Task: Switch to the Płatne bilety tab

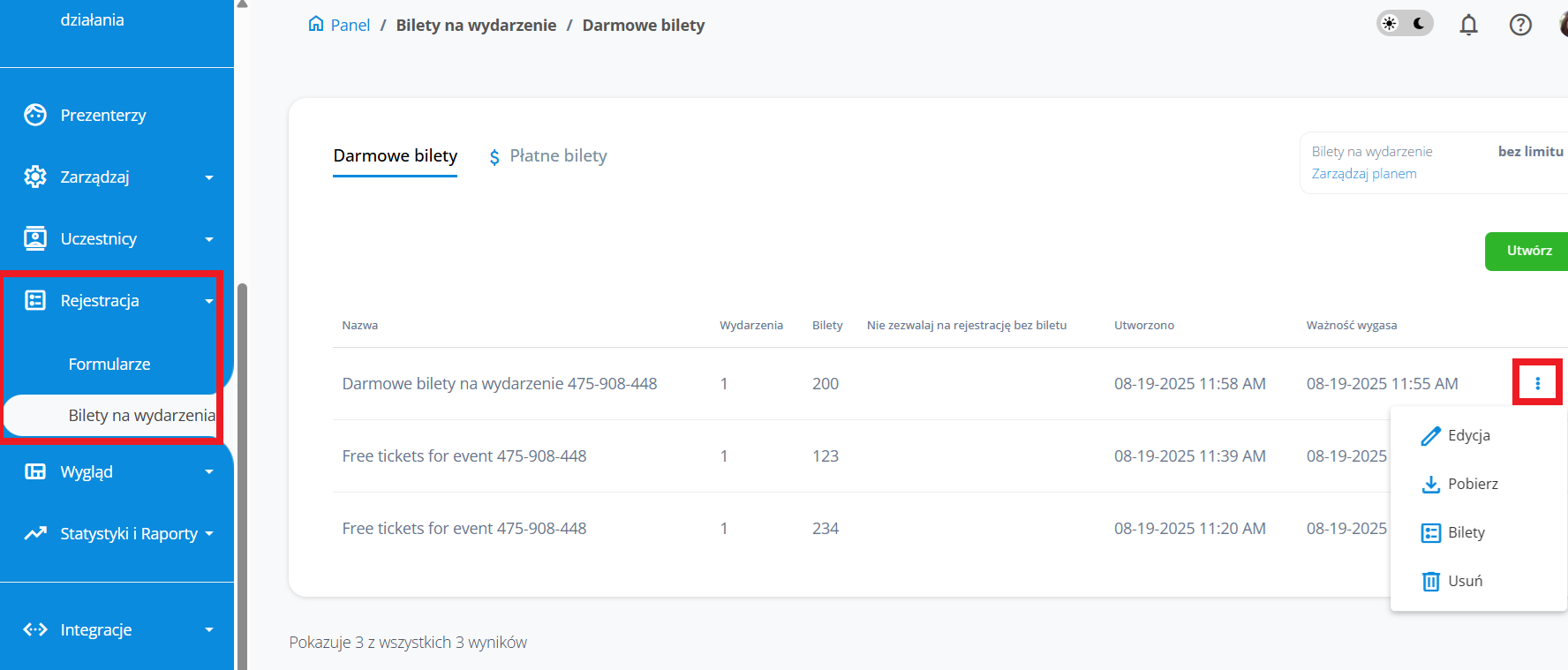Action: pyautogui.click(x=557, y=156)
